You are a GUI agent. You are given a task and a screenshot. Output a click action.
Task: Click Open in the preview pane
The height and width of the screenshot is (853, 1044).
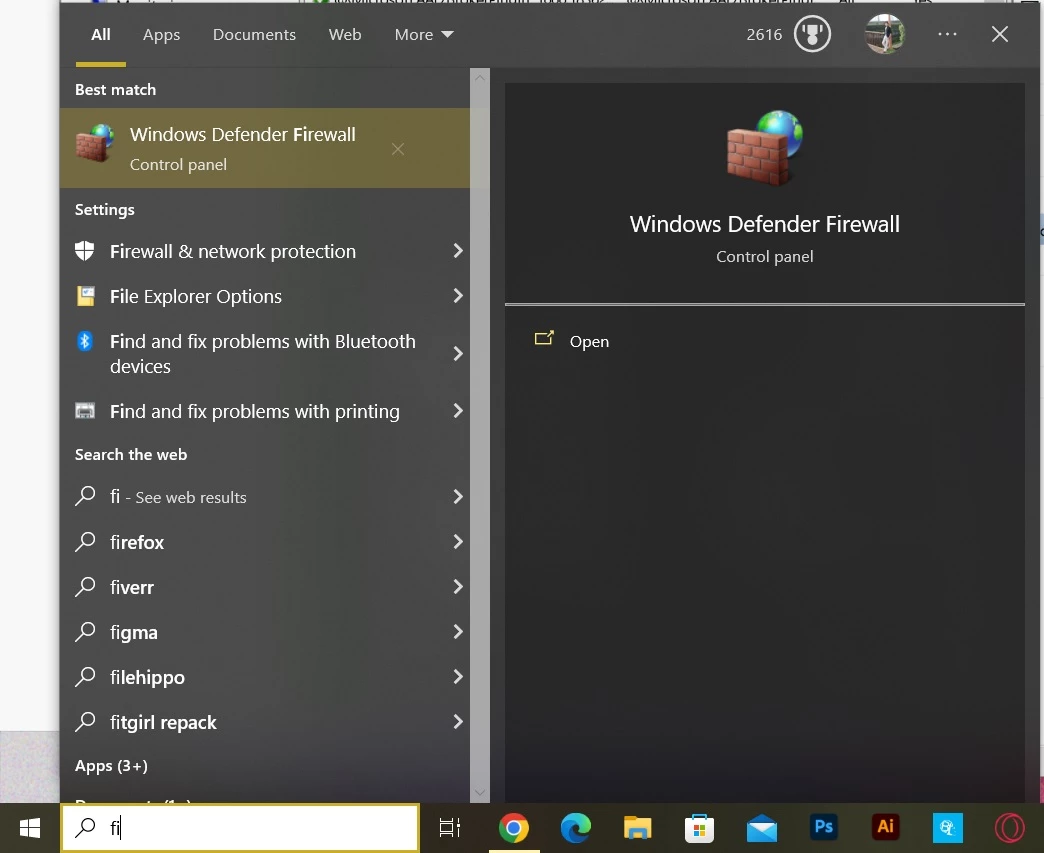pyautogui.click(x=589, y=341)
